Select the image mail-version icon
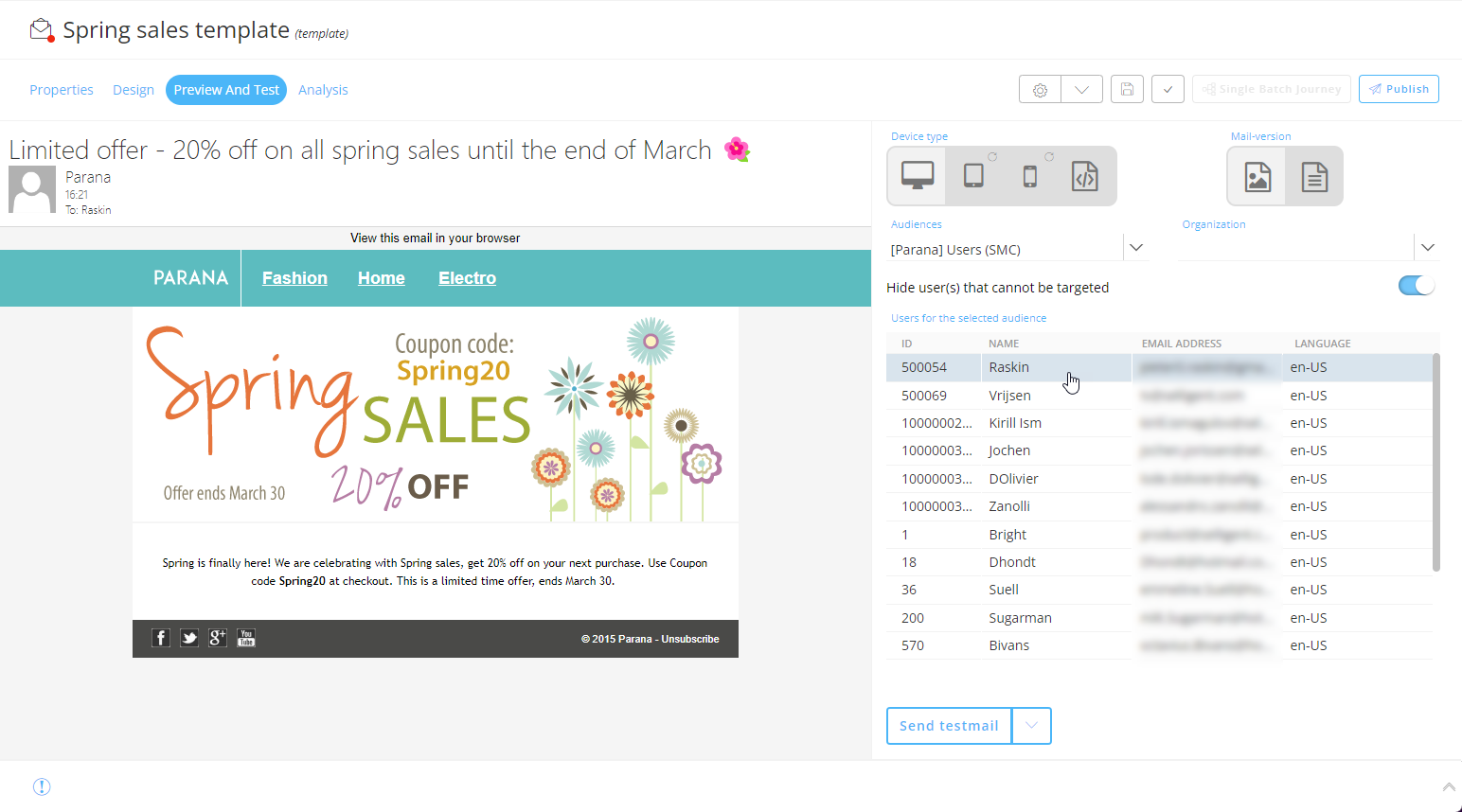1462x812 pixels. (x=1257, y=177)
